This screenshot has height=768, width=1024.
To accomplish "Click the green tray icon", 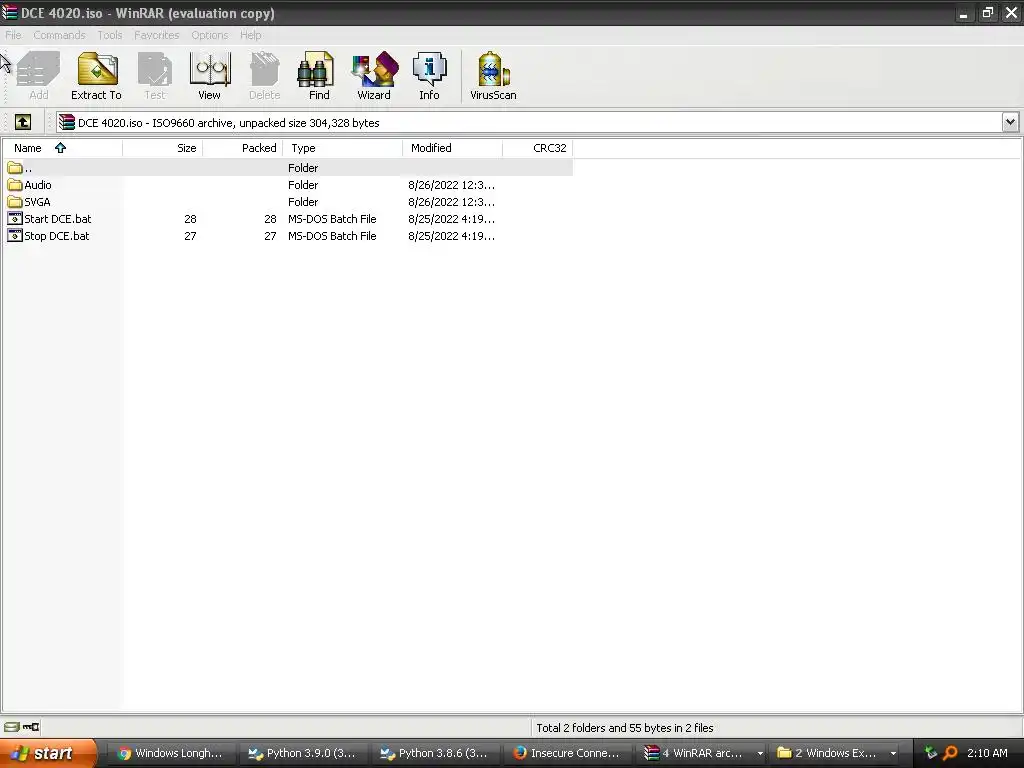I will point(931,753).
